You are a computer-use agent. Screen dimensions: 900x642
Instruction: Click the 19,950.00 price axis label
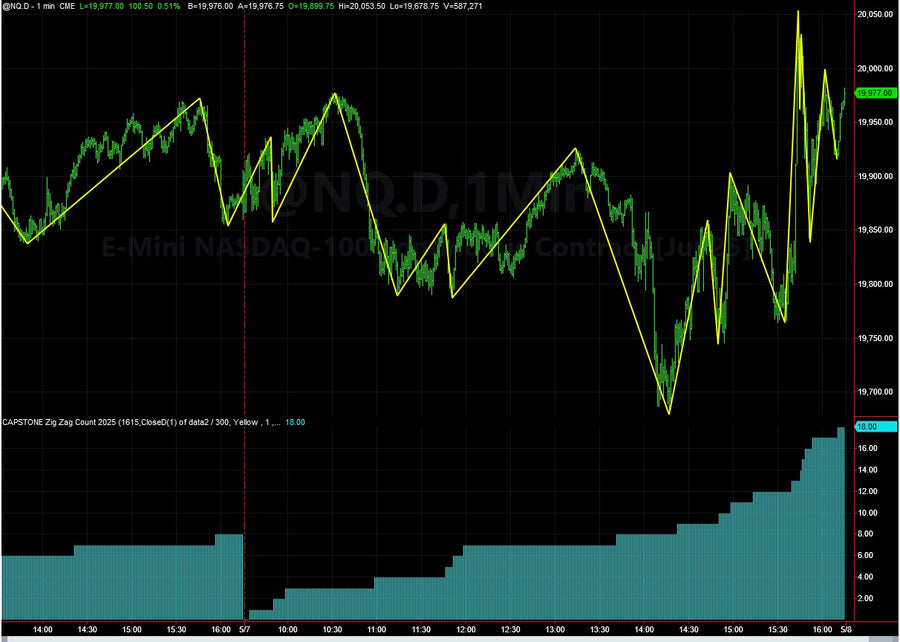875,122
